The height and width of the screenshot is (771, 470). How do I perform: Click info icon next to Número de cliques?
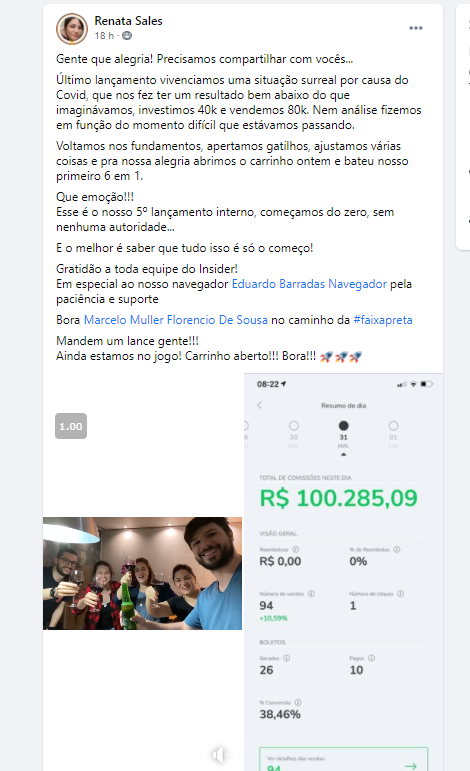click(401, 593)
